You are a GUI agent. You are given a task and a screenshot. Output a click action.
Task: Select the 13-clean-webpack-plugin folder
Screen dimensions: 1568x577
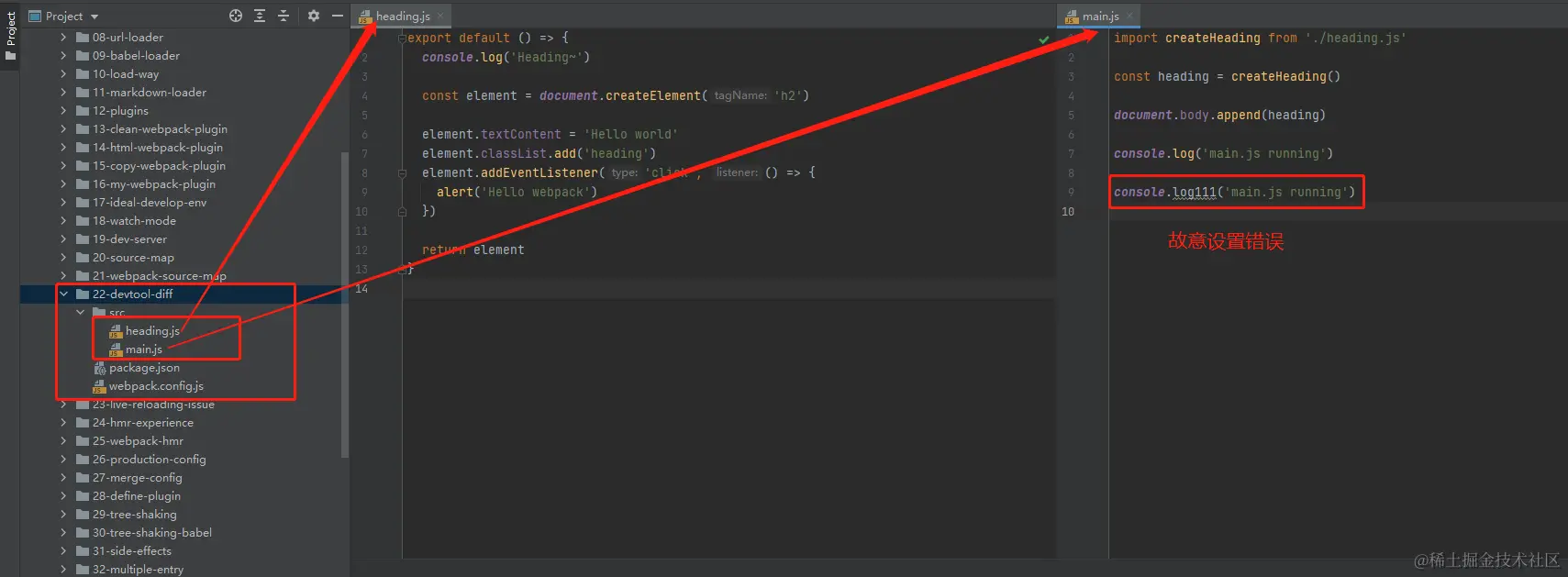coord(160,129)
